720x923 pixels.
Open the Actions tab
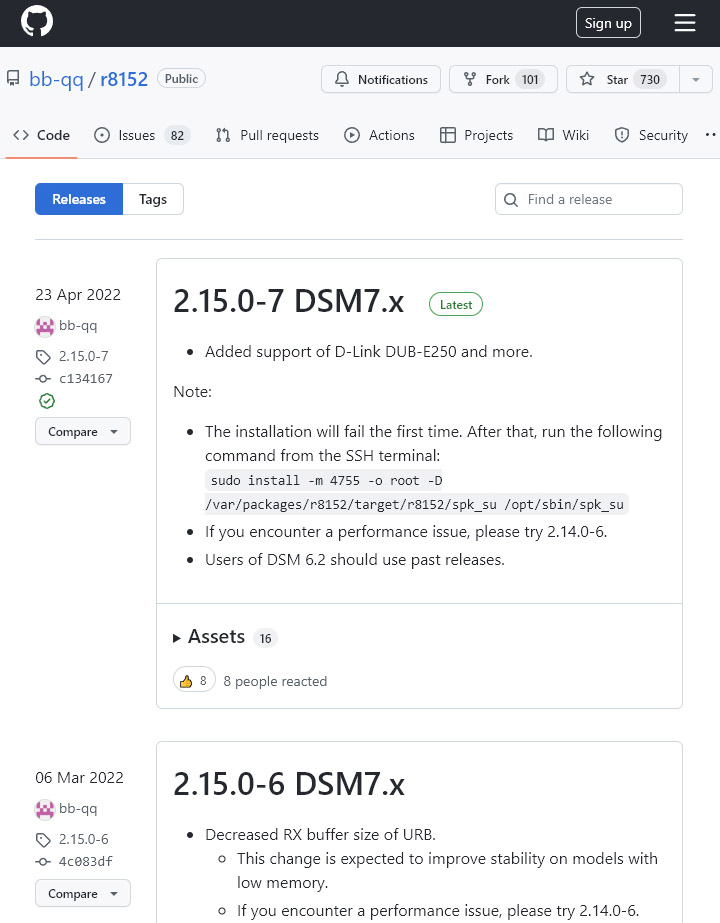(380, 135)
